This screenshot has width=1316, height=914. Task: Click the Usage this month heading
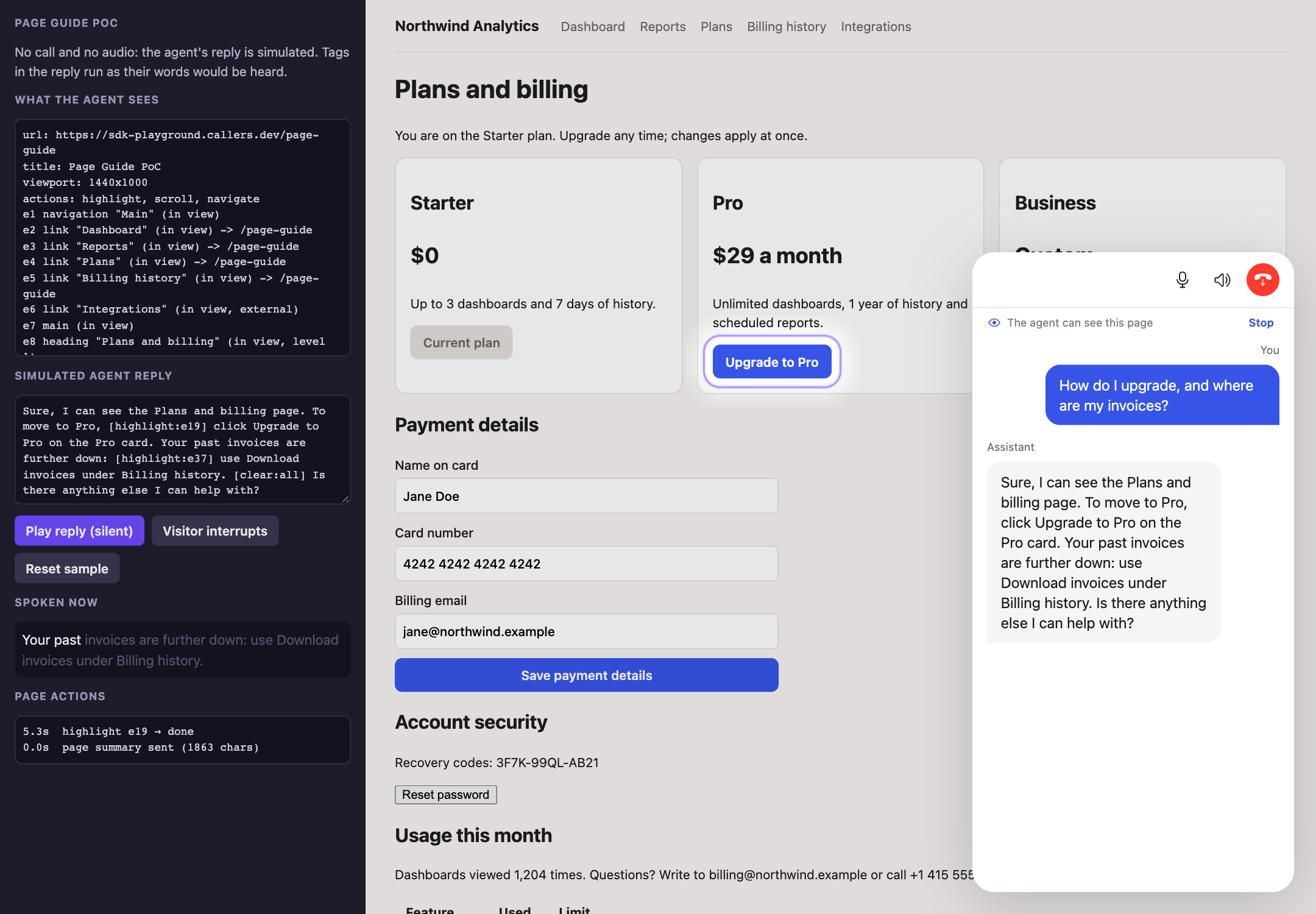click(473, 835)
